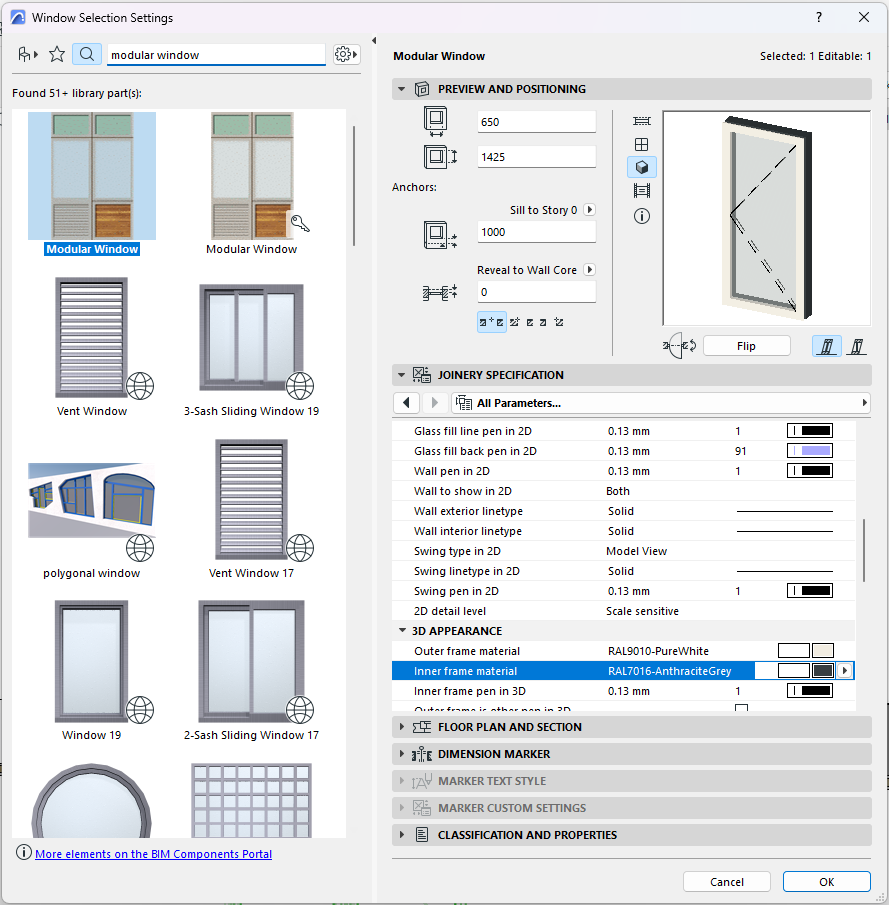Click the window height field 1425

pyautogui.click(x=536, y=157)
